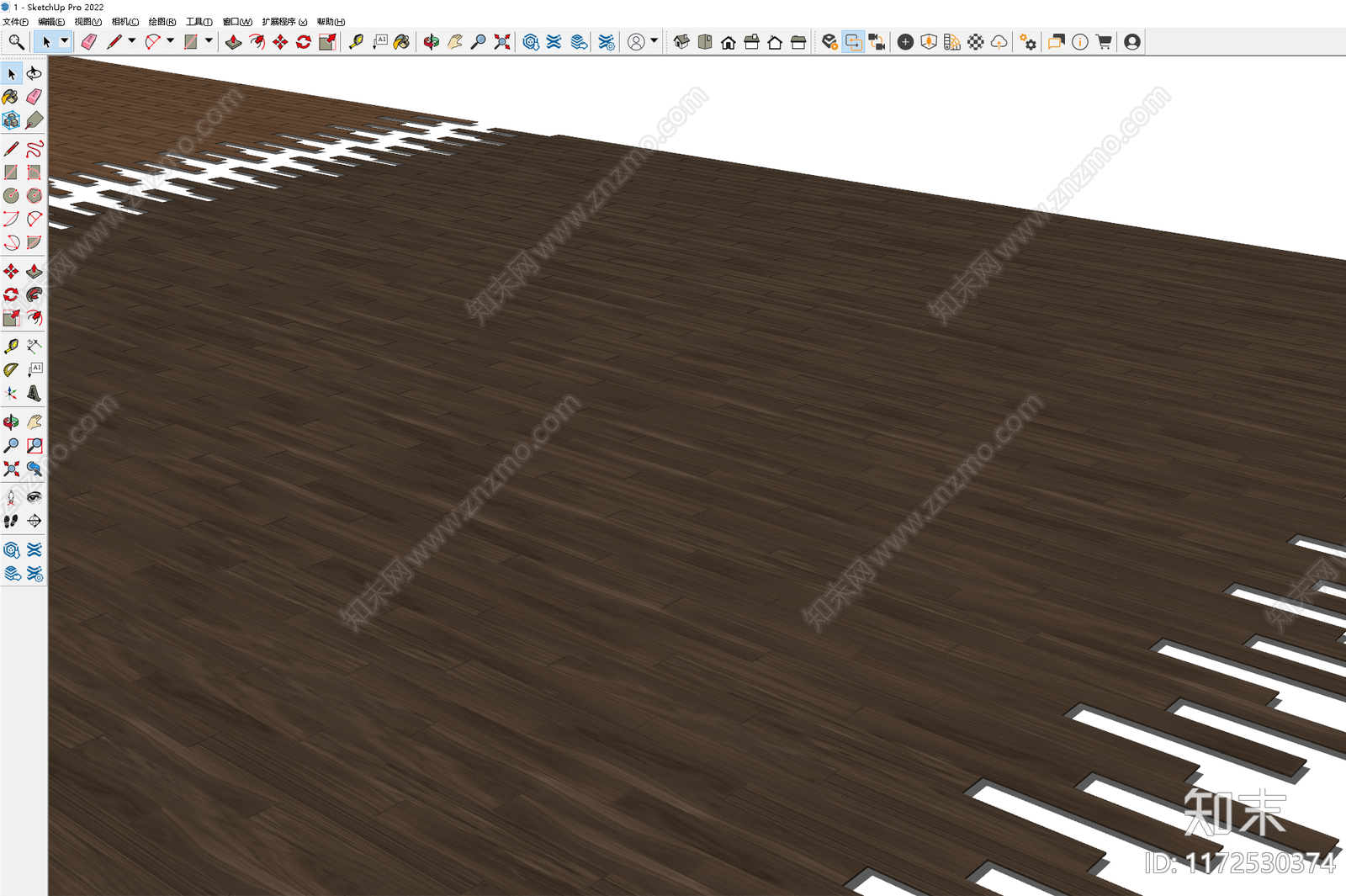The width and height of the screenshot is (1346, 896).
Task: Open the 窗口(W) menu
Action: point(237,22)
